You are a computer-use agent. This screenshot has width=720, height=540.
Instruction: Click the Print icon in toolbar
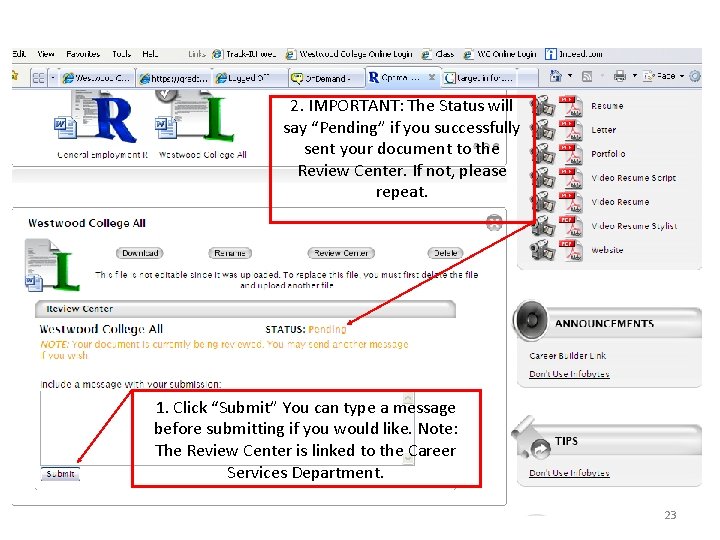(620, 76)
